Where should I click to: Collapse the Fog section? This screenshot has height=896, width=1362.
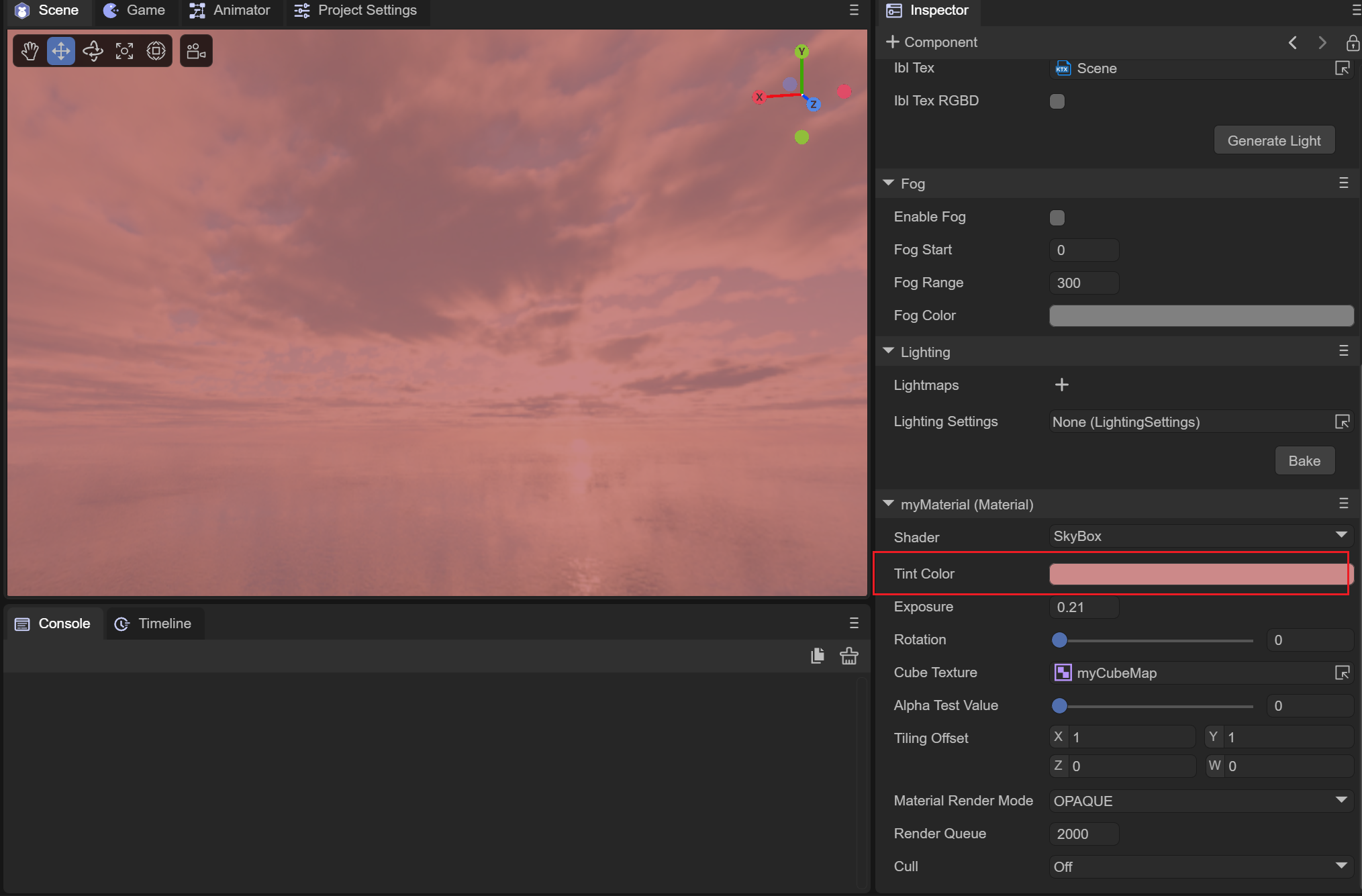pyautogui.click(x=889, y=183)
